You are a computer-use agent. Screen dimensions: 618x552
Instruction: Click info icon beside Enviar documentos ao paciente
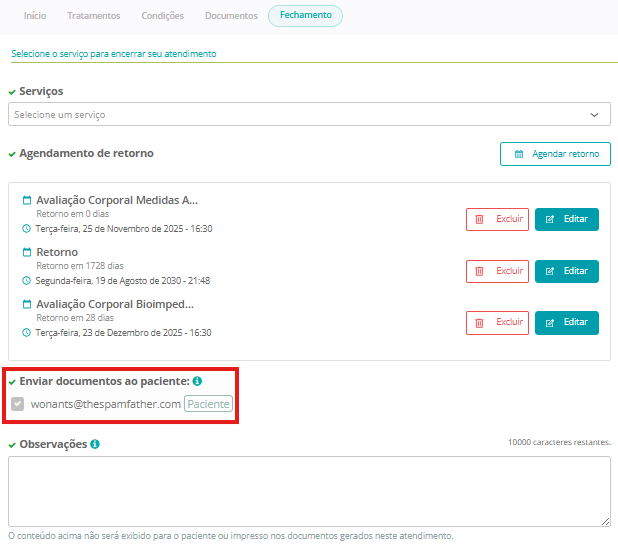pos(197,382)
